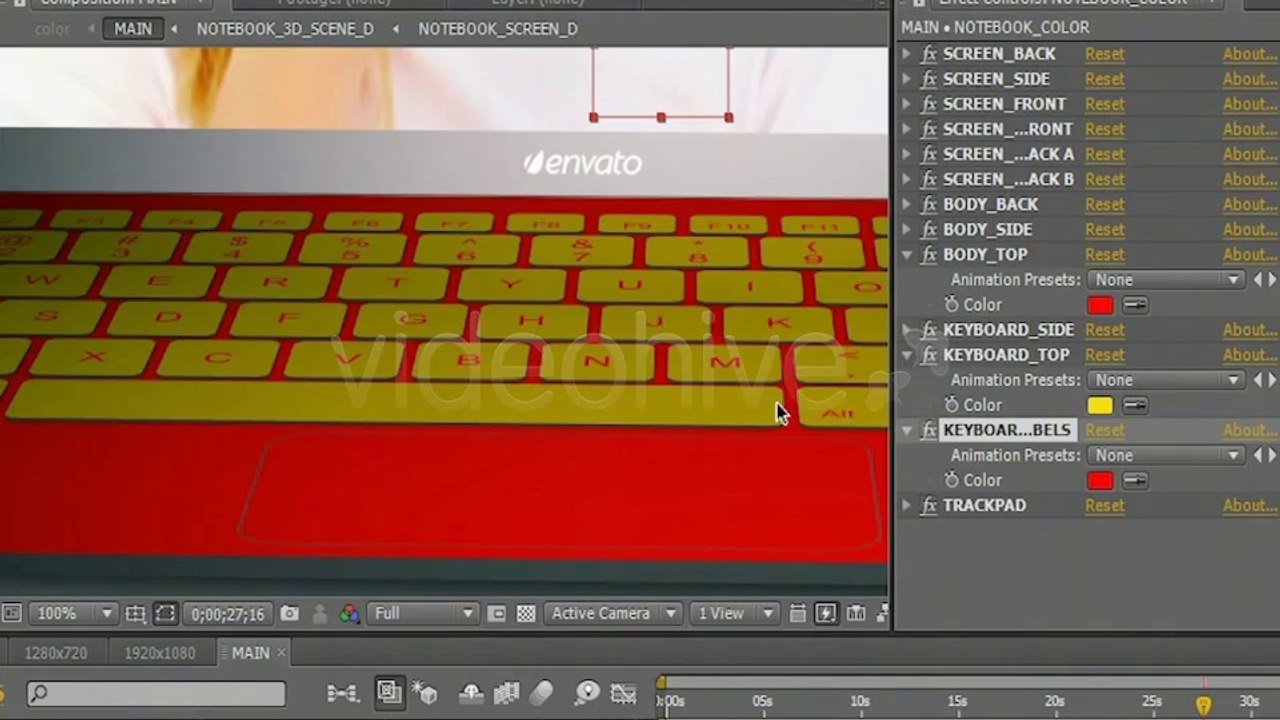Image resolution: width=1280 pixels, height=720 pixels.
Task: Pick color with KEYBOARD_TOP eyedropper
Action: (1135, 405)
